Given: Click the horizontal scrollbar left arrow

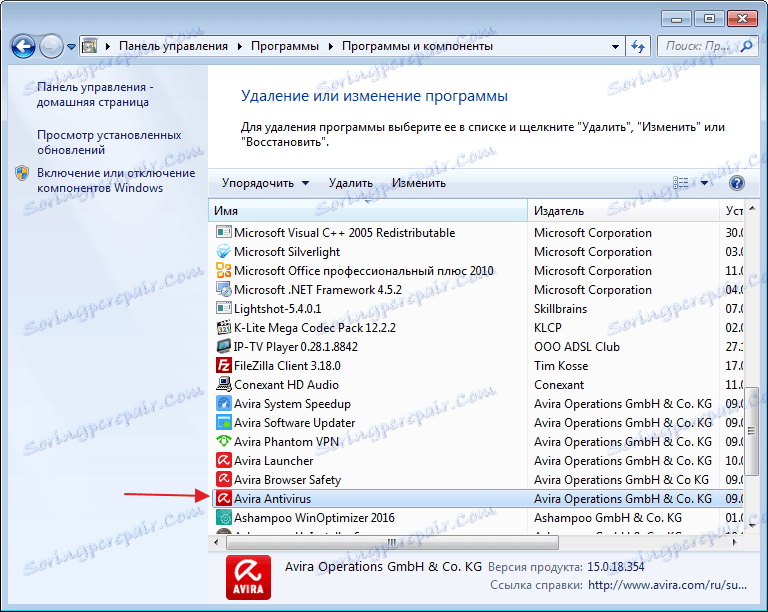Looking at the screenshot, I should 216,542.
